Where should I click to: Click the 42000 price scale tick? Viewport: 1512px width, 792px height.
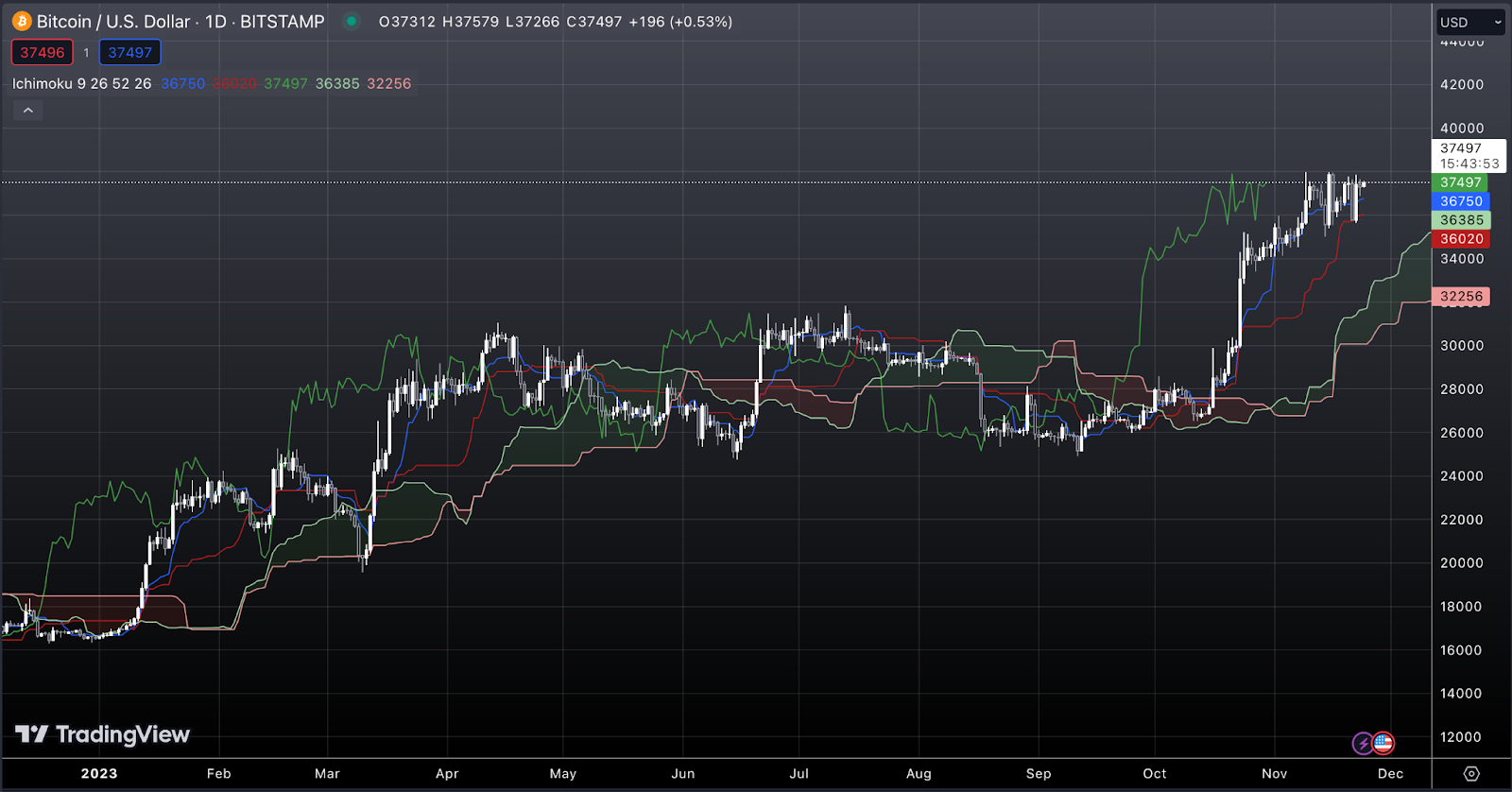pyautogui.click(x=1462, y=84)
